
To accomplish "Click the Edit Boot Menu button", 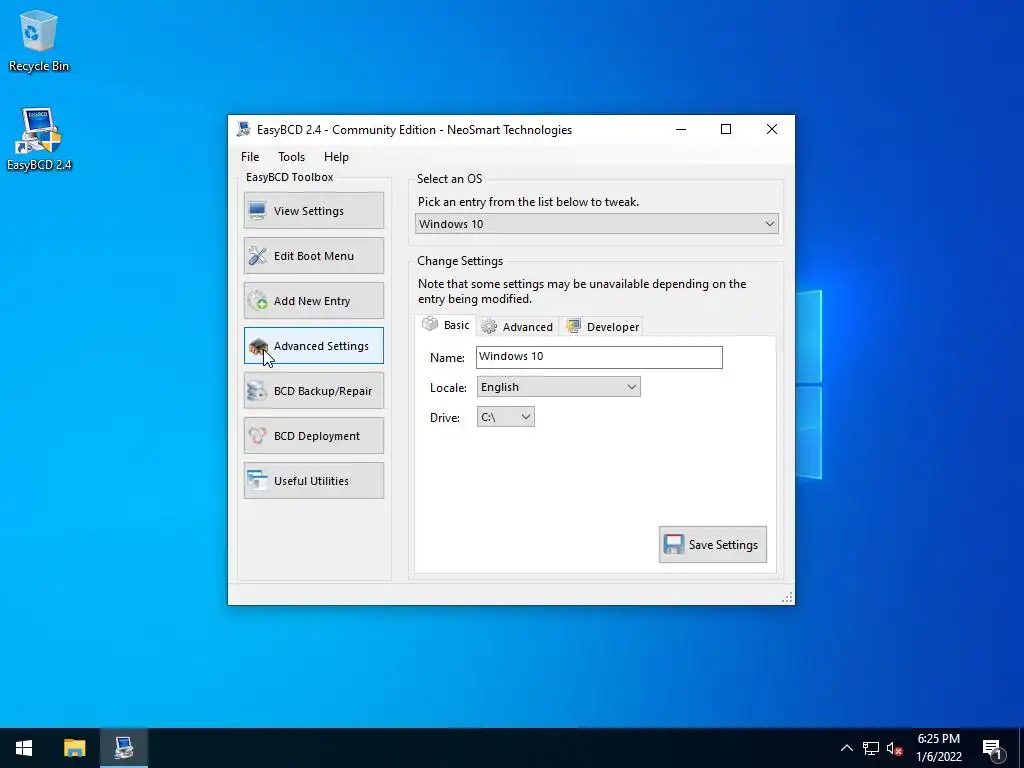I will pyautogui.click(x=313, y=255).
